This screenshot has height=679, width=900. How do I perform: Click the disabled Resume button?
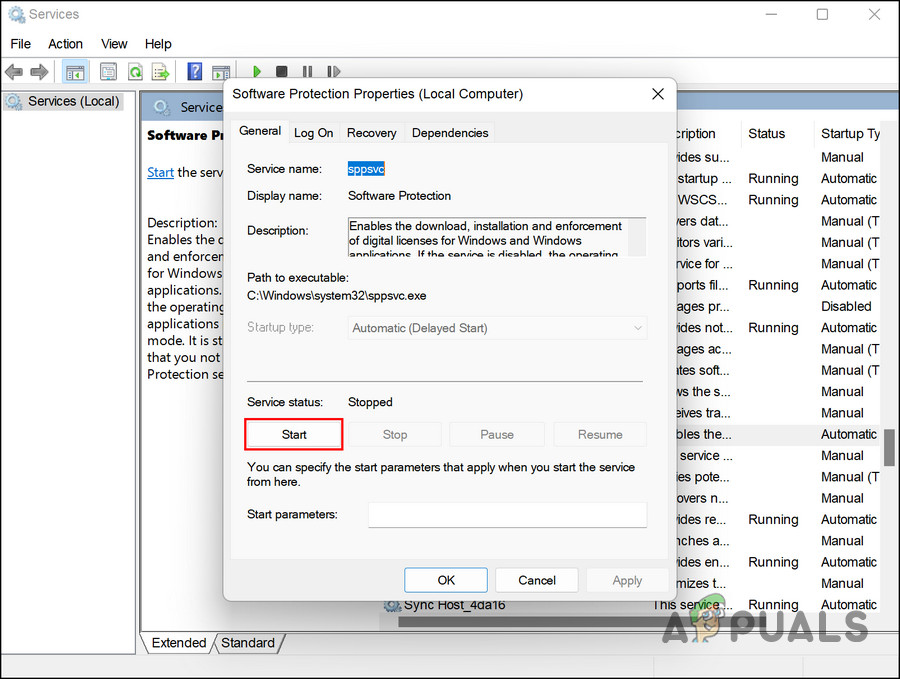tap(600, 434)
